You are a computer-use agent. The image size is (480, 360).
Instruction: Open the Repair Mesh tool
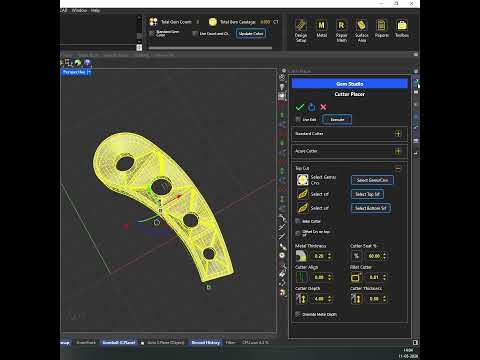341,30
